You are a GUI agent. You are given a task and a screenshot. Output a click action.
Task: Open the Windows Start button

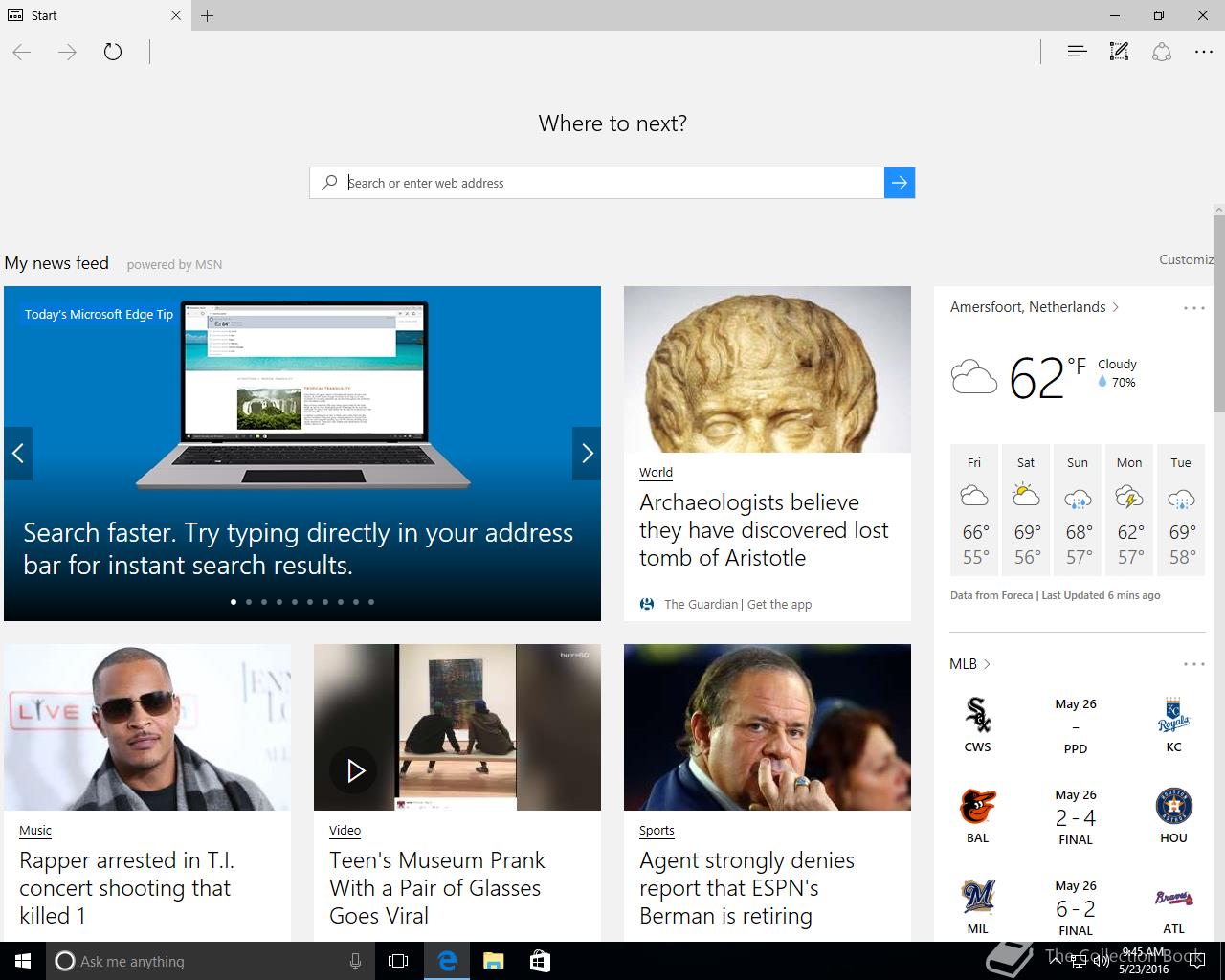click(23, 961)
